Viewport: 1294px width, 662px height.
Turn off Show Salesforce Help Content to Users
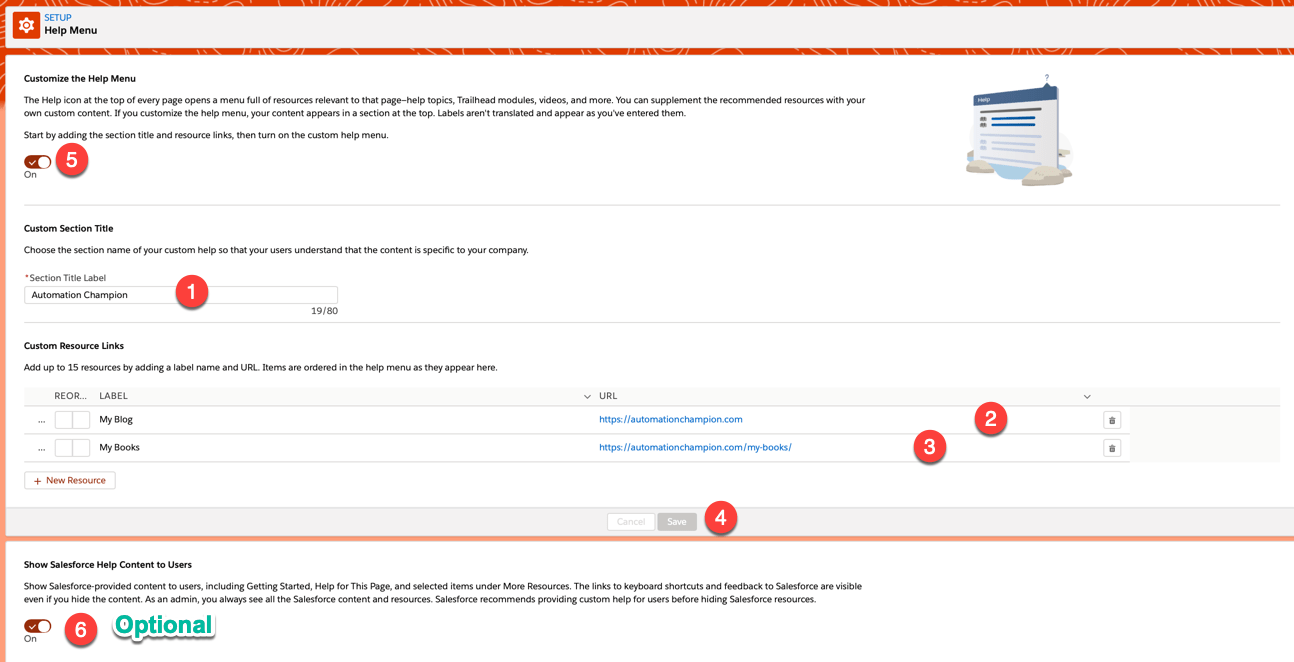tap(37, 625)
